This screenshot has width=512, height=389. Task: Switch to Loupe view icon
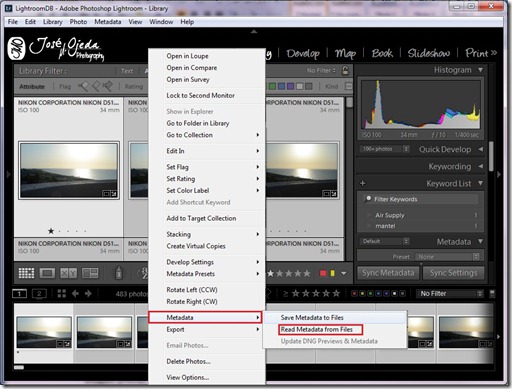point(47,273)
